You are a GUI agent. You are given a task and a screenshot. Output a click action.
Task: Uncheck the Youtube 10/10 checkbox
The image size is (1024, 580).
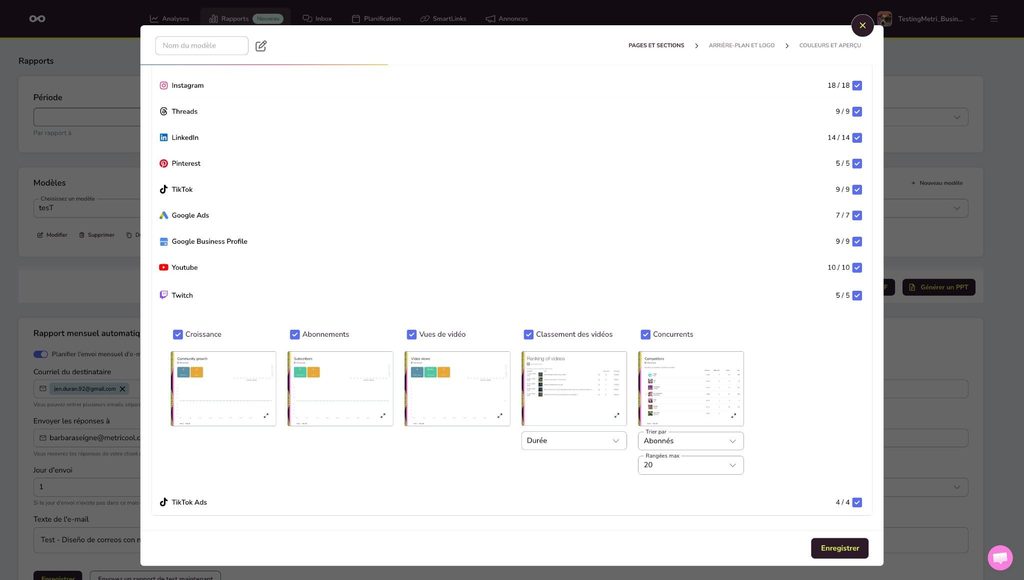(857, 268)
